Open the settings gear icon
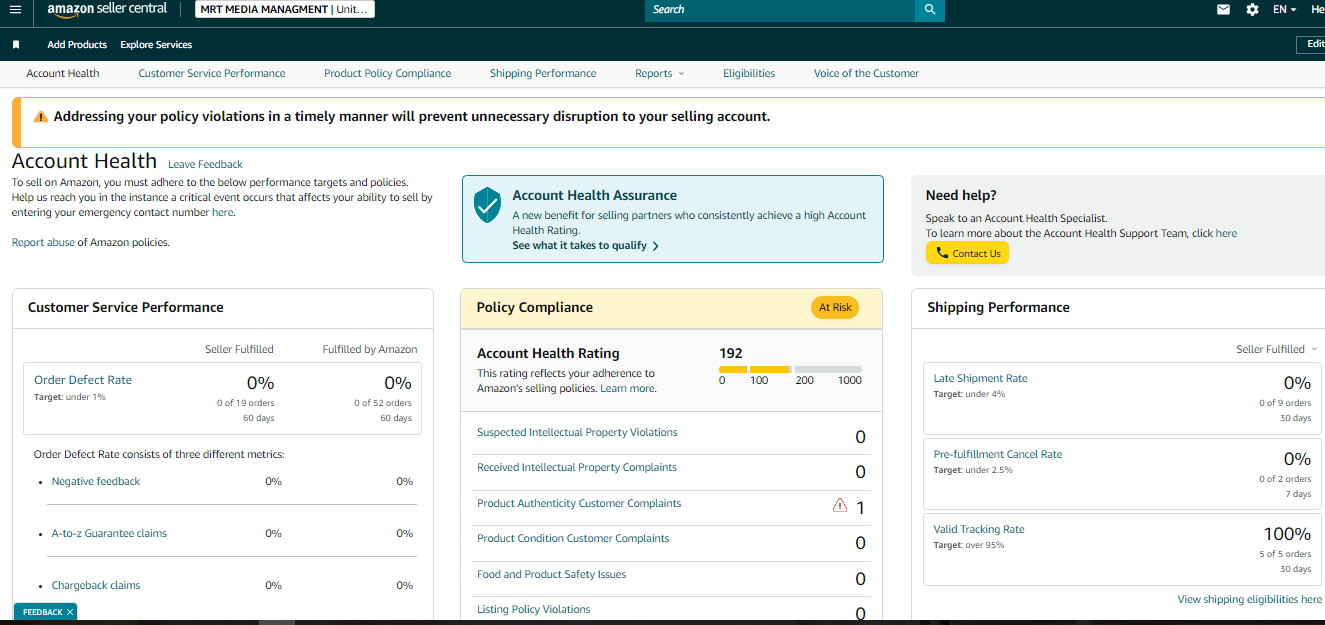This screenshot has width=1325, height=625. pyautogui.click(x=1252, y=9)
